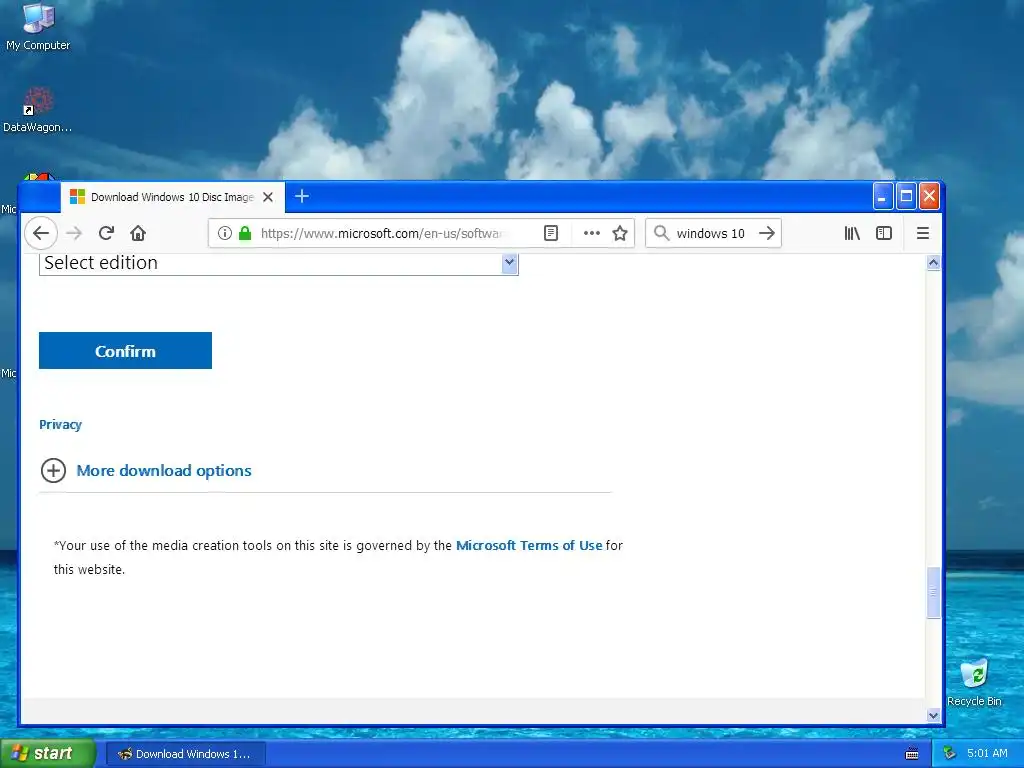Select the Download Windows taskbar button
1024x768 pixels.
pyautogui.click(x=185, y=754)
